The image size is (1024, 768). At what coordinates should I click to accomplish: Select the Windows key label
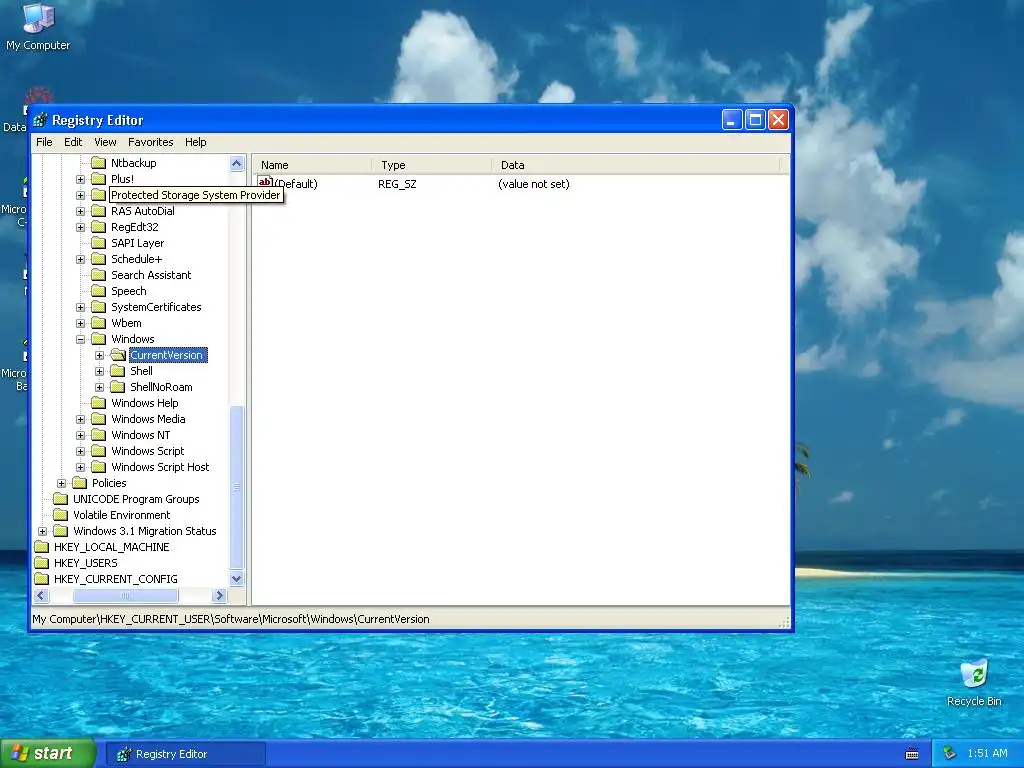133,339
